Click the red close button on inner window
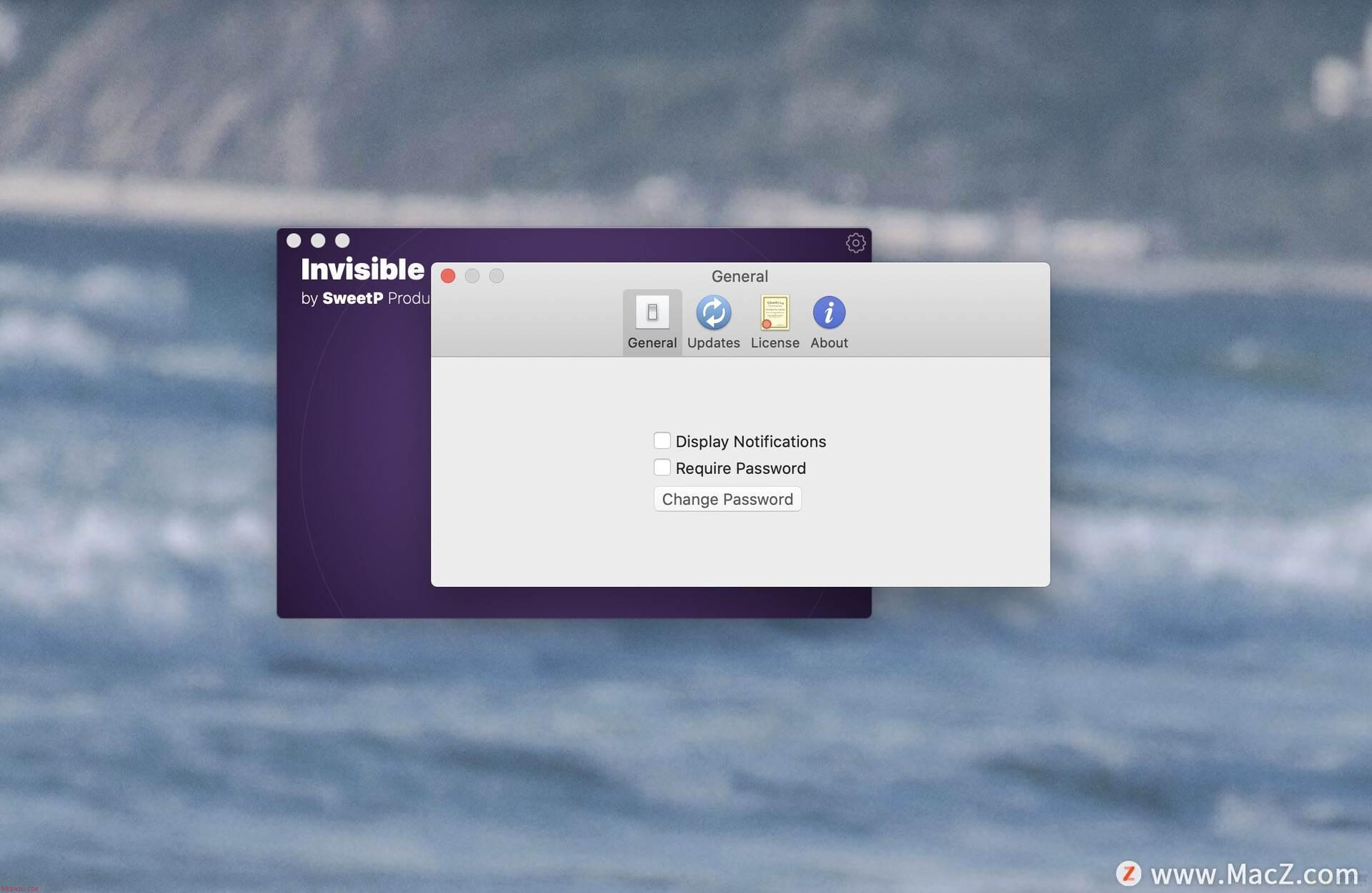 point(447,276)
